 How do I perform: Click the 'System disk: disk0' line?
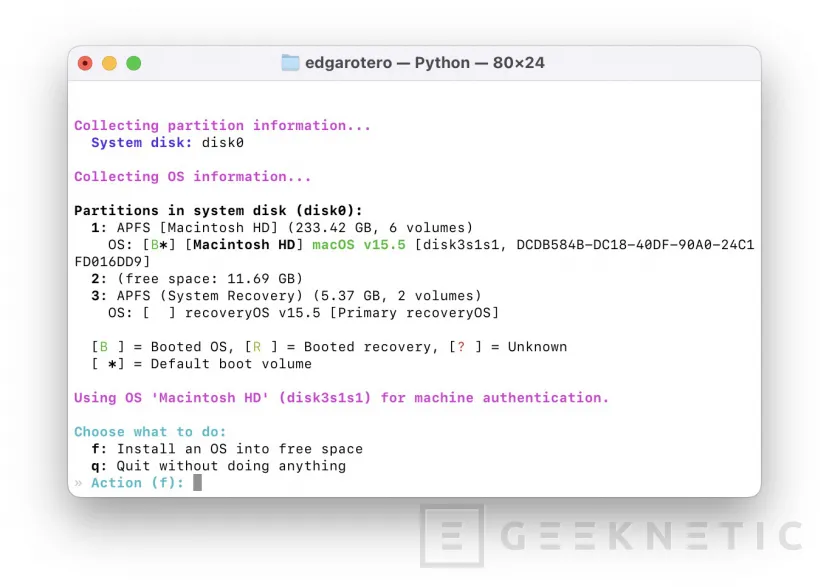point(167,143)
